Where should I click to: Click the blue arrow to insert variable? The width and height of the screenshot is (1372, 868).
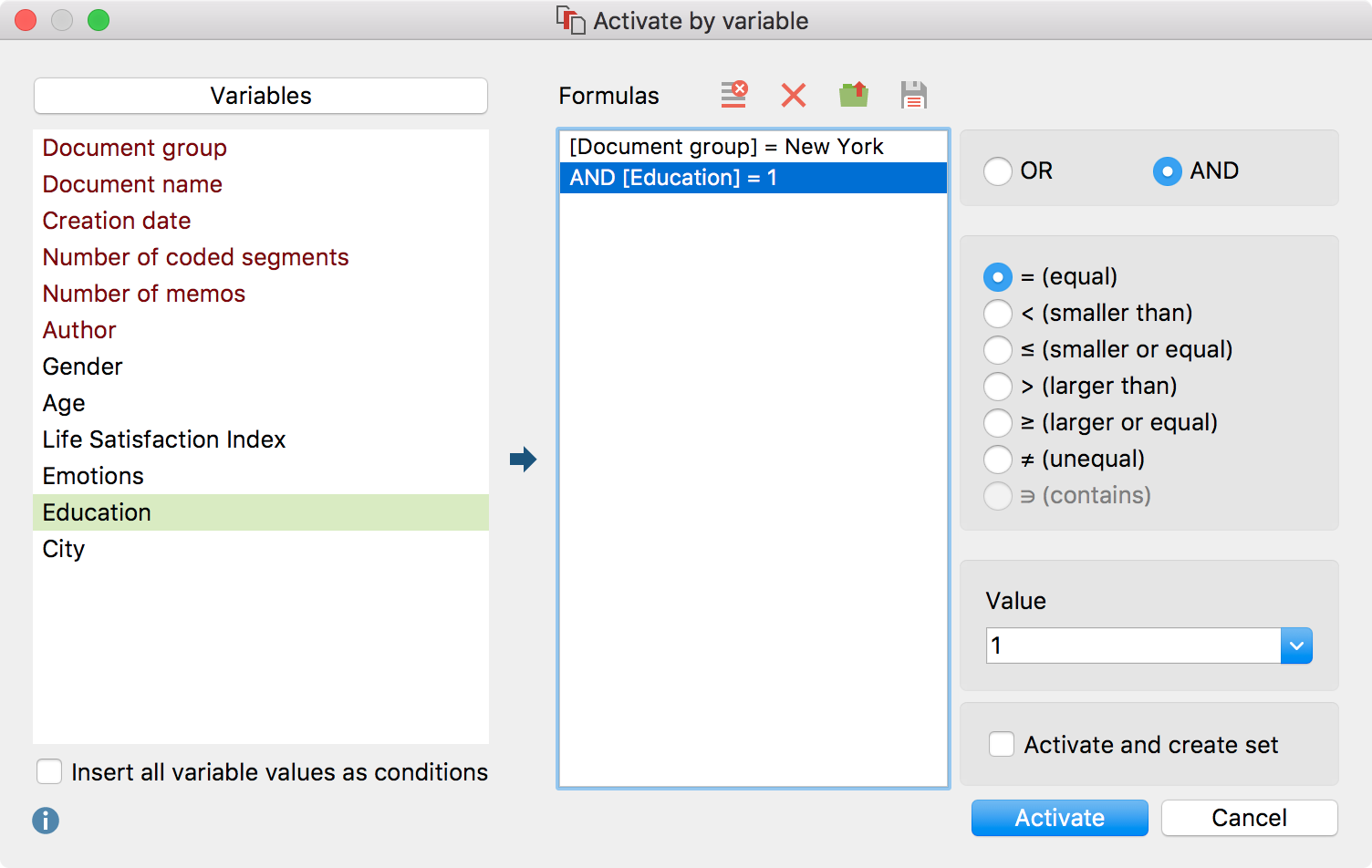523,459
